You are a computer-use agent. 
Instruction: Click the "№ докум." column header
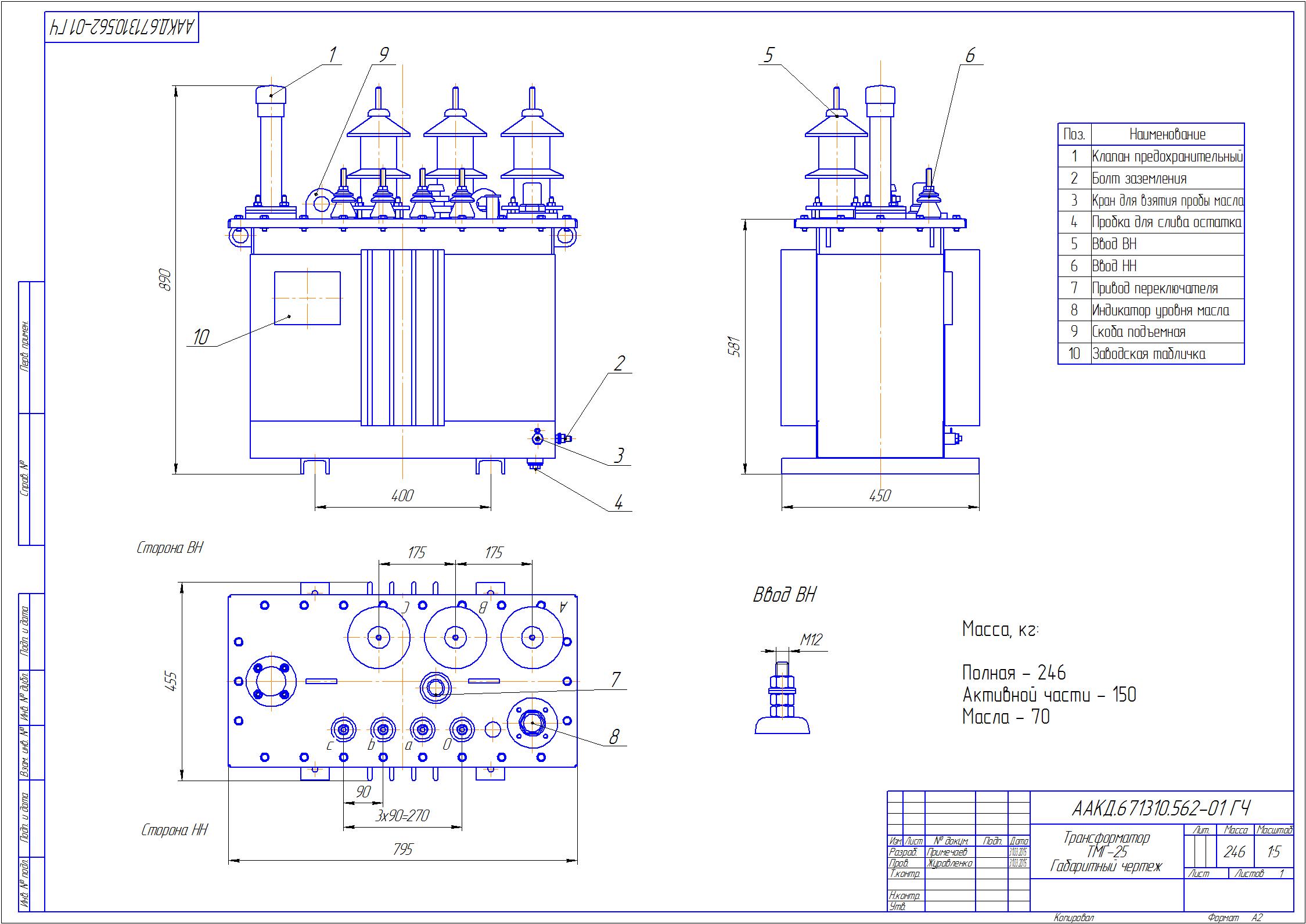tap(951, 841)
